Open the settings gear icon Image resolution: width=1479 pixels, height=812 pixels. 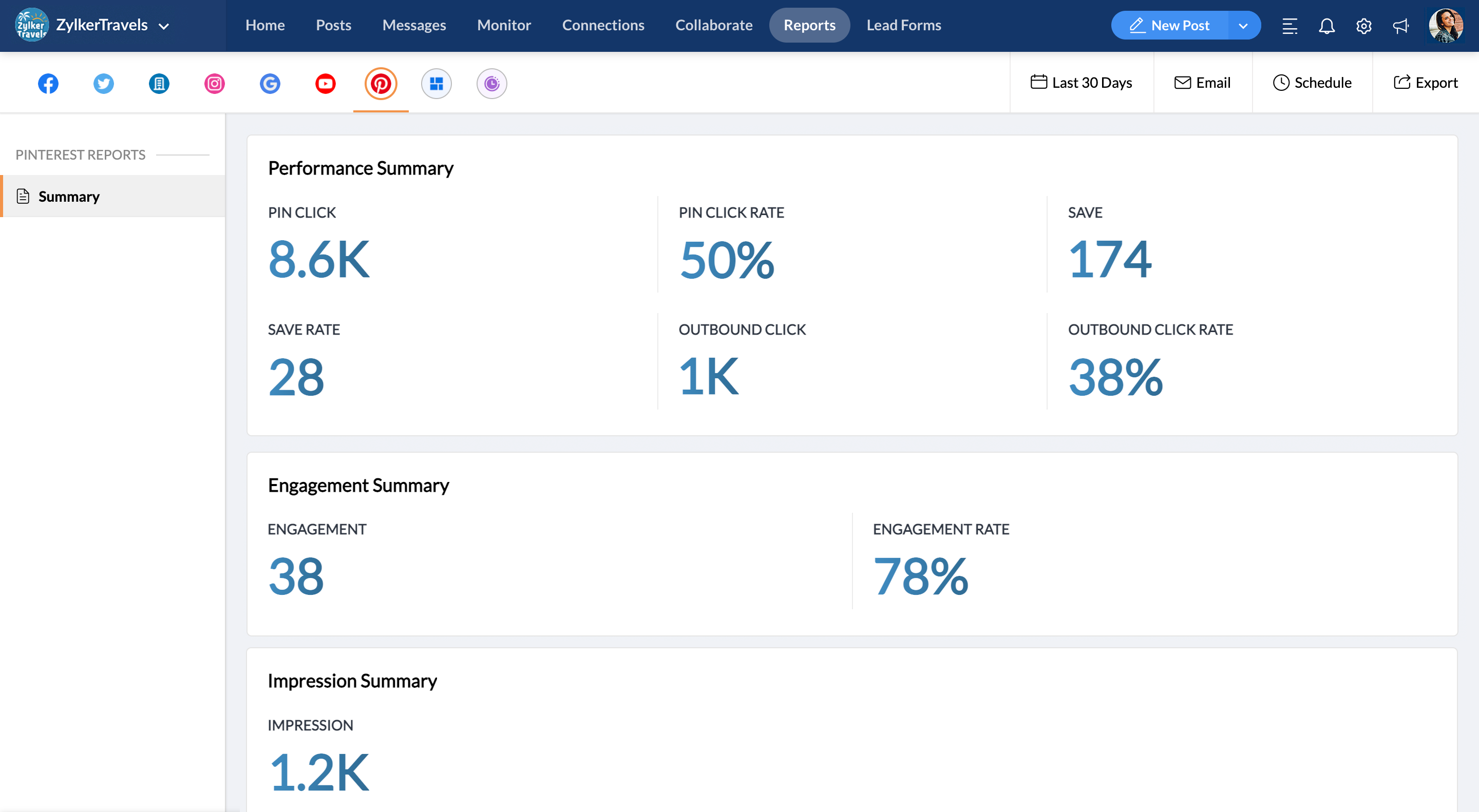point(1363,26)
